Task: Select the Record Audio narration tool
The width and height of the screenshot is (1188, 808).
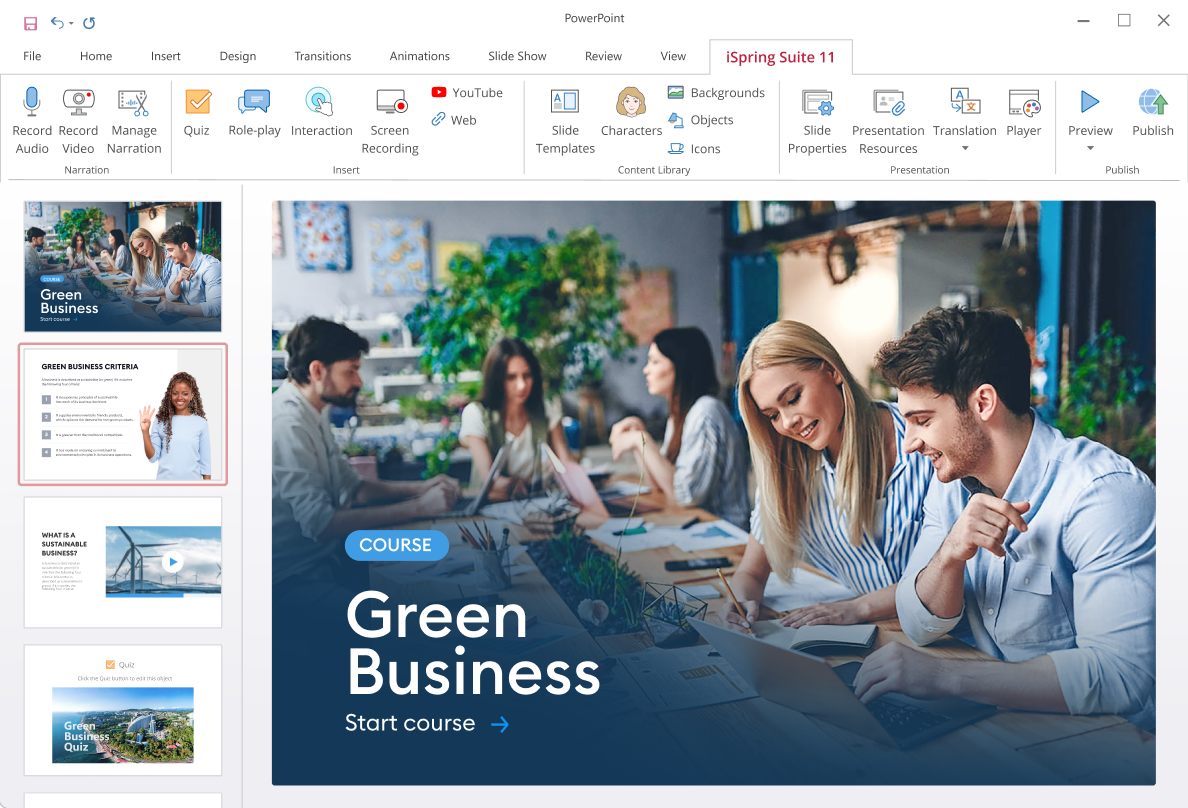Action: pyautogui.click(x=32, y=120)
